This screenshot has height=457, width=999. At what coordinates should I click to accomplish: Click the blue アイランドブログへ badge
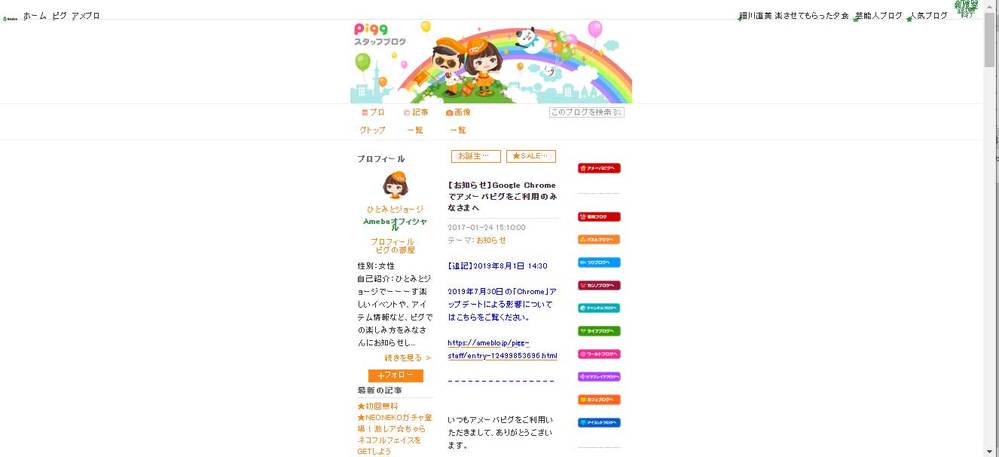599,423
